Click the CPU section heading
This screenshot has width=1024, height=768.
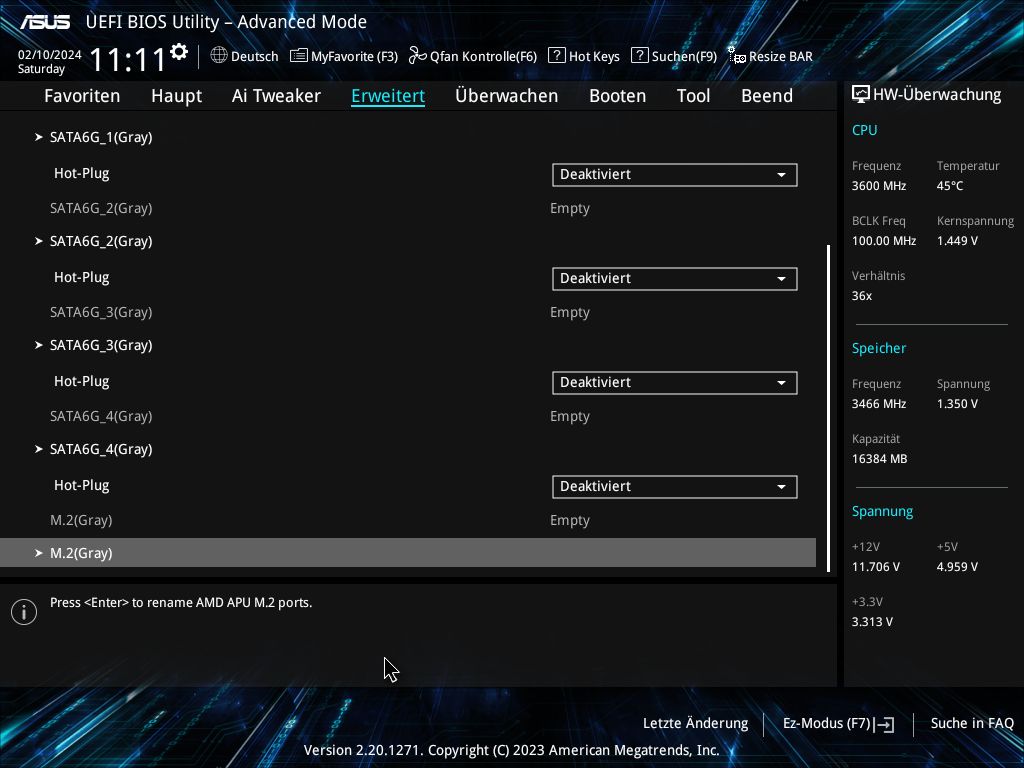click(x=865, y=130)
